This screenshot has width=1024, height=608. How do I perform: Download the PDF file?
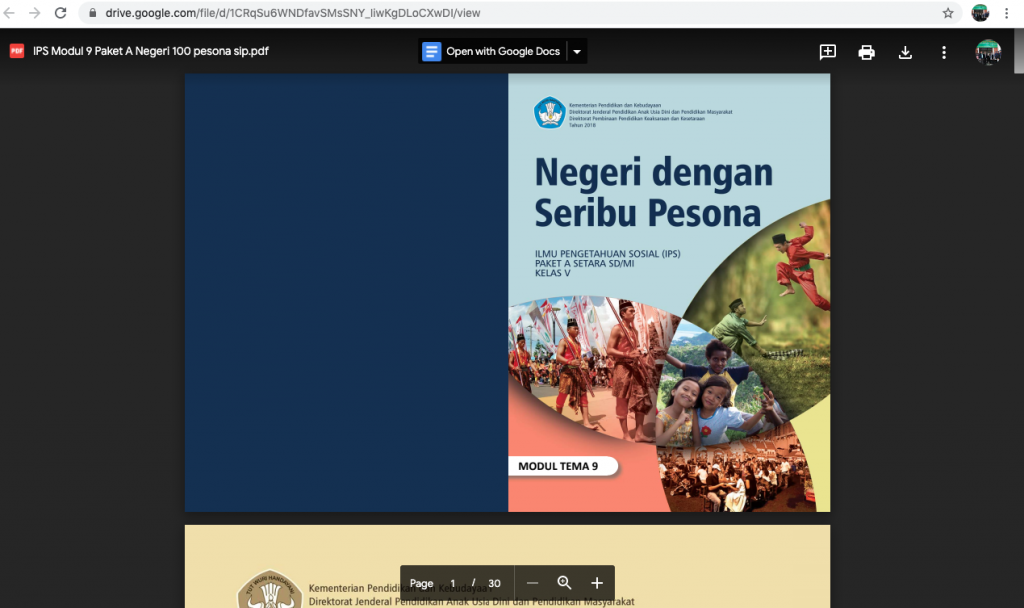905,52
